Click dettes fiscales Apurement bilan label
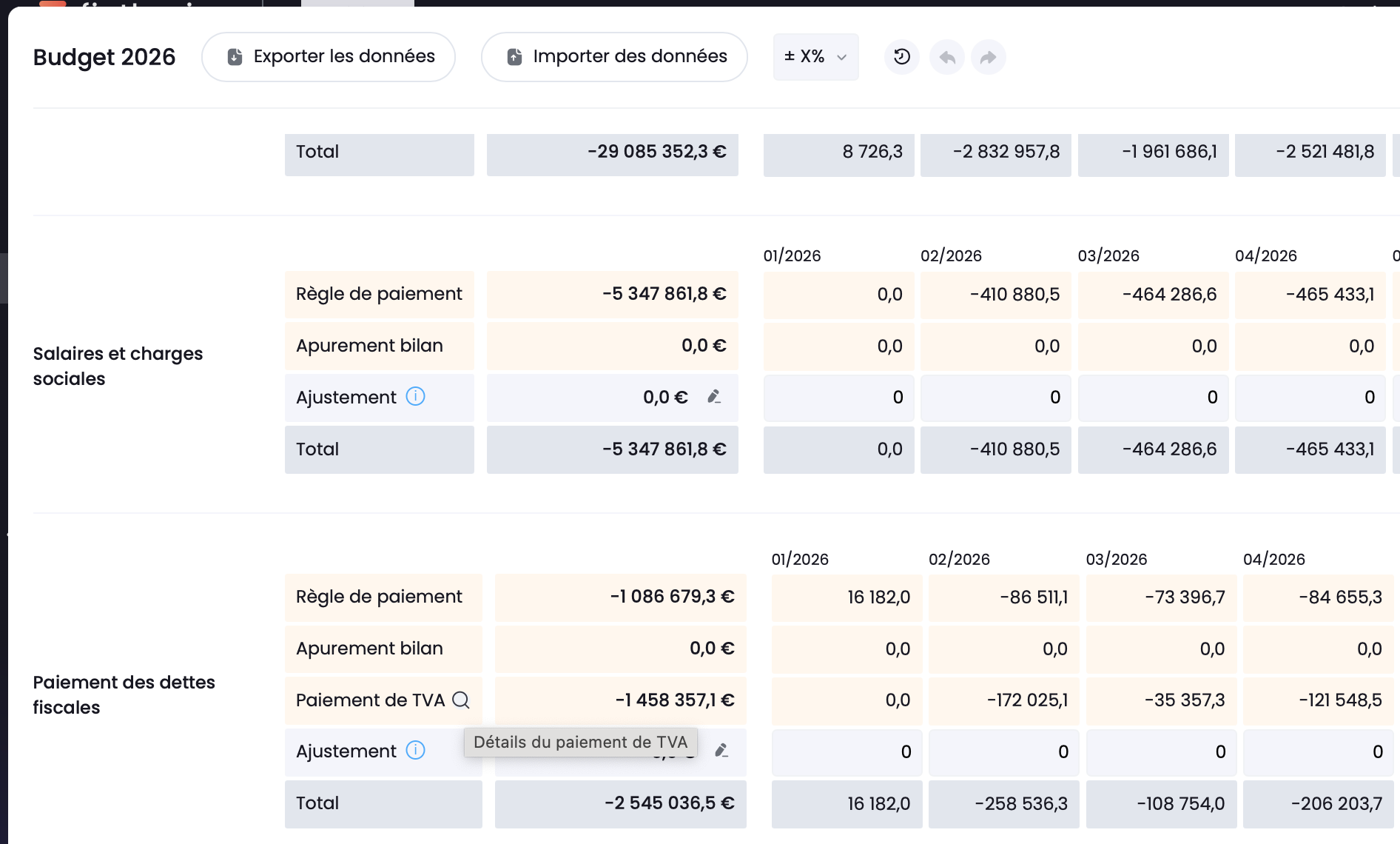The width and height of the screenshot is (1400, 844). pos(369,649)
